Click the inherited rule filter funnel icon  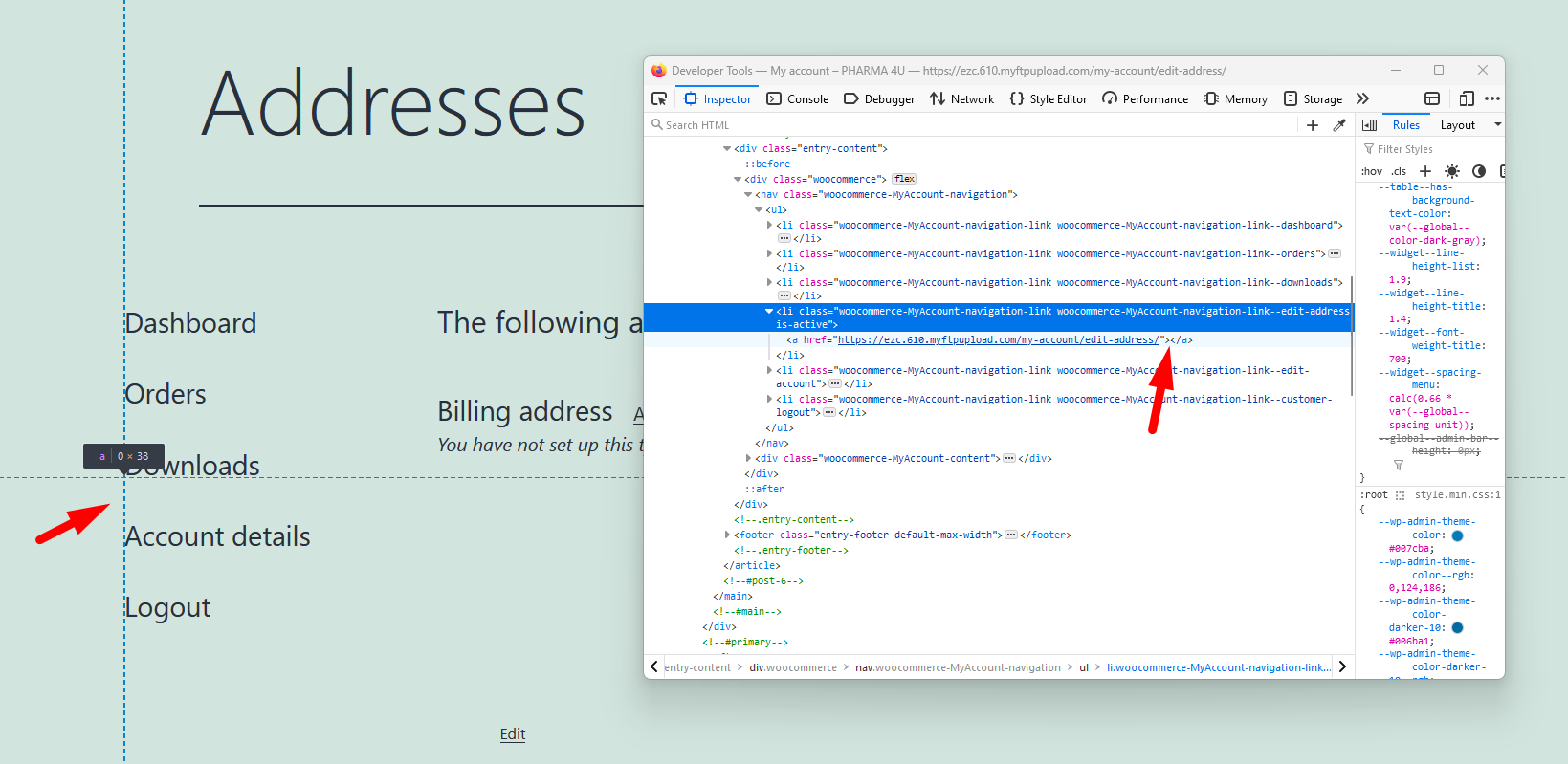(1399, 465)
